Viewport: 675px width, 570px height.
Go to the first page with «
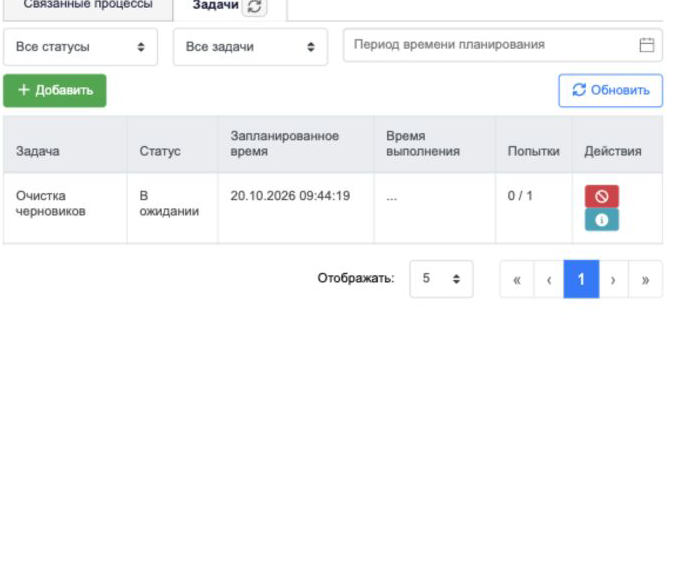(x=517, y=279)
